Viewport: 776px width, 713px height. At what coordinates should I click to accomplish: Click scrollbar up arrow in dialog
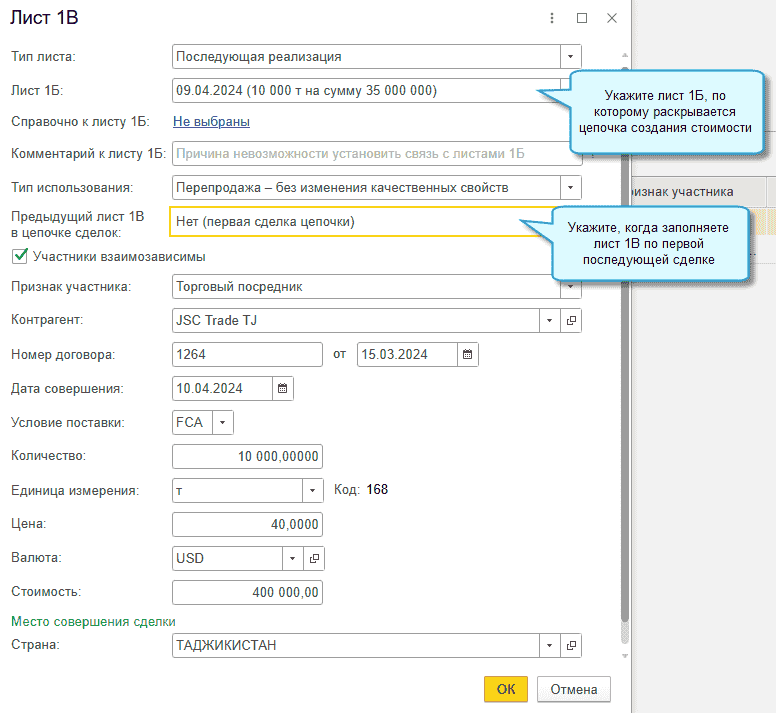[625, 55]
